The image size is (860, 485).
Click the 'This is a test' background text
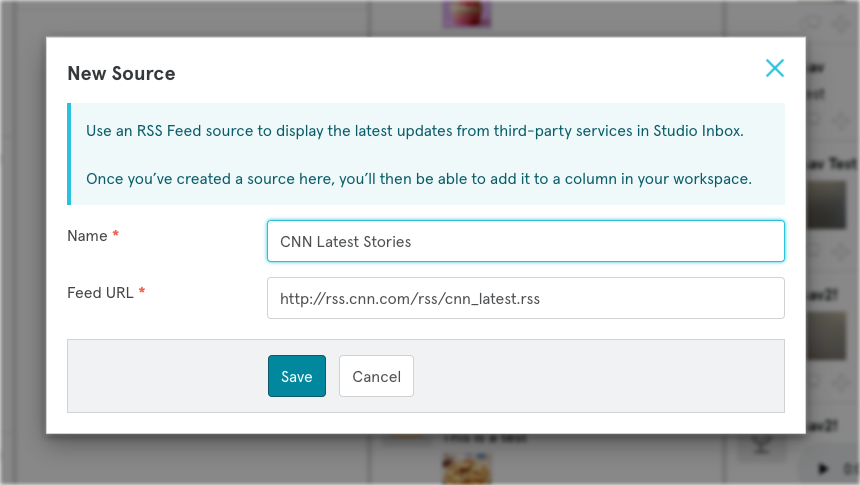click(x=485, y=438)
